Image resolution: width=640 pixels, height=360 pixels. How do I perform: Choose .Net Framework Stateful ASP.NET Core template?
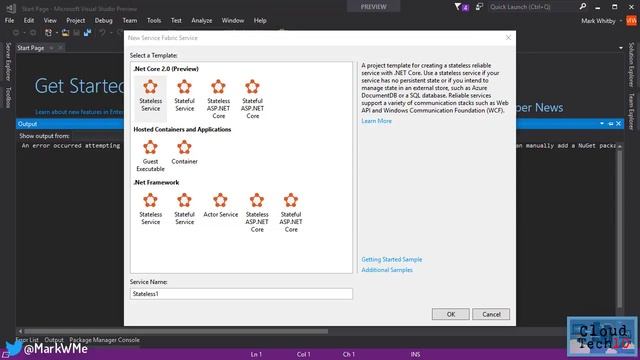pos(291,213)
